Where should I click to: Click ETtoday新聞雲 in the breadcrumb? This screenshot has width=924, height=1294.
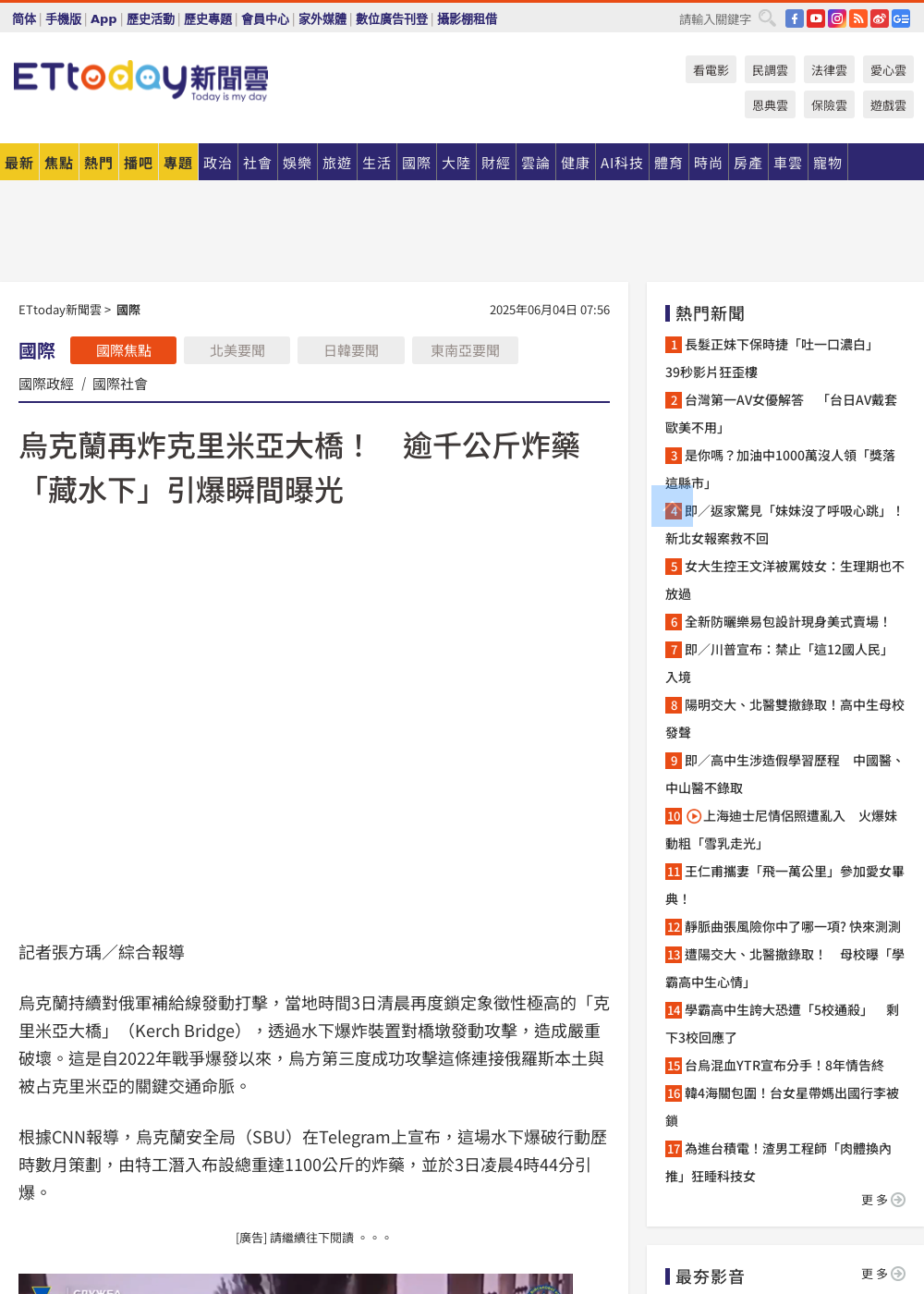pyautogui.click(x=60, y=310)
